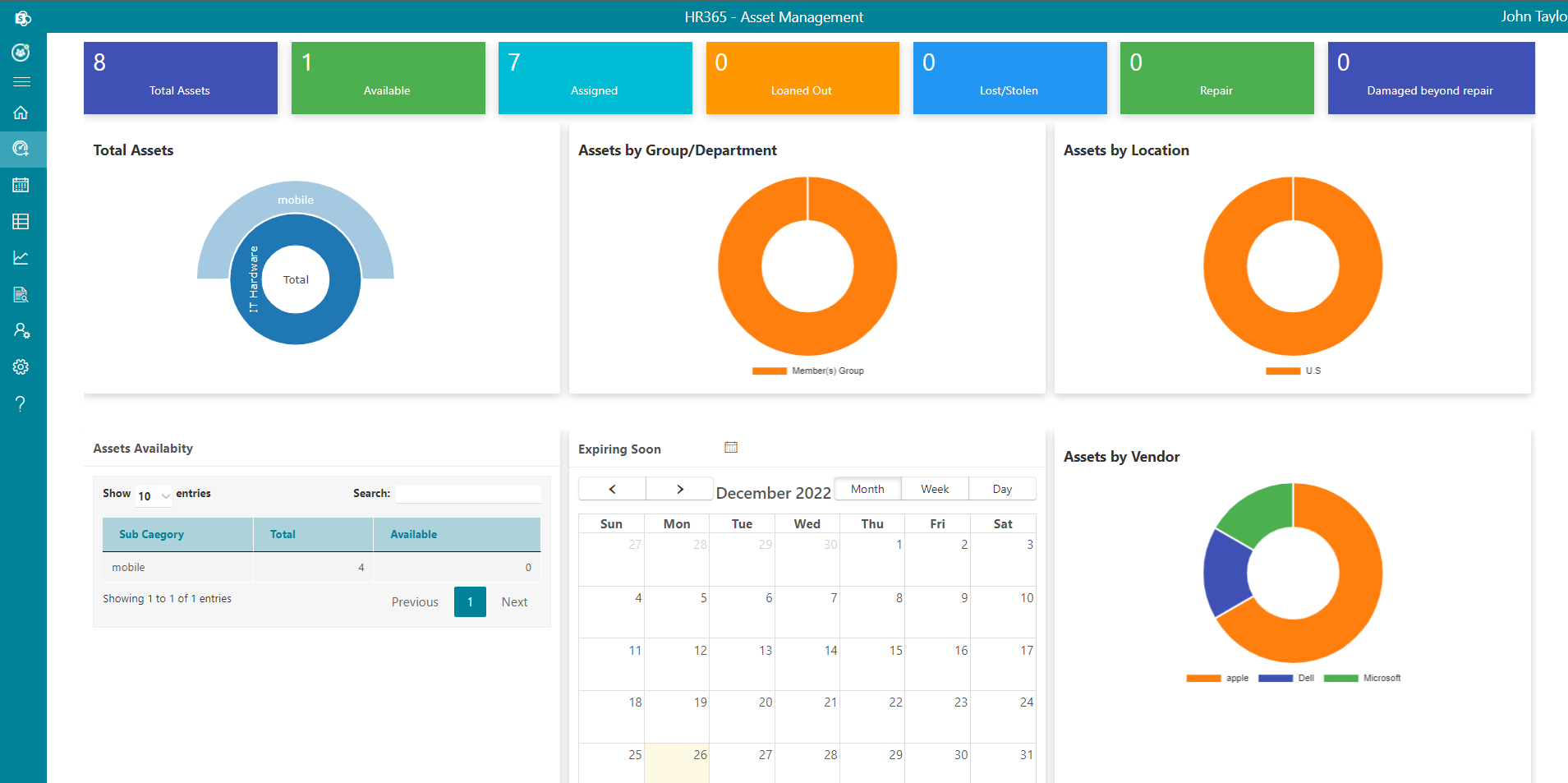1568x783 pixels.
Task: Click the Next pagination button
Action: 513,601
